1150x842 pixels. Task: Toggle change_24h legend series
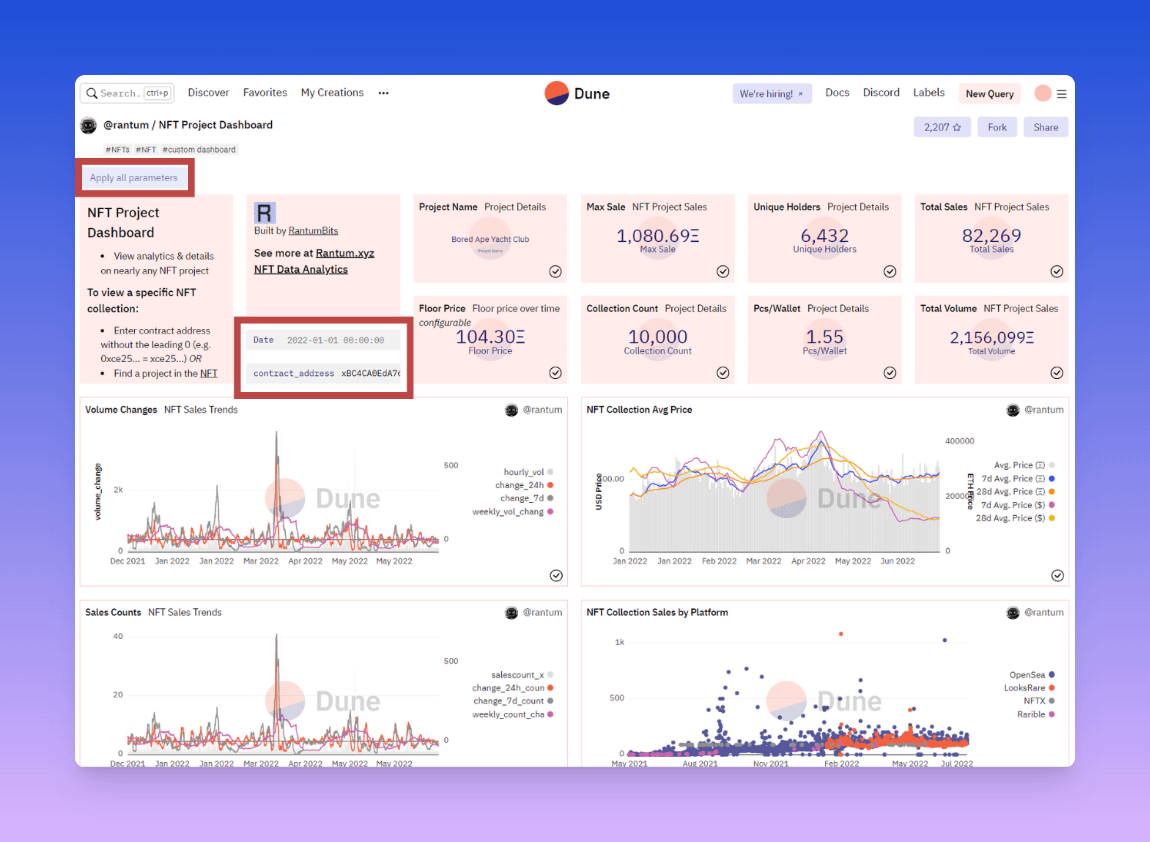point(524,485)
